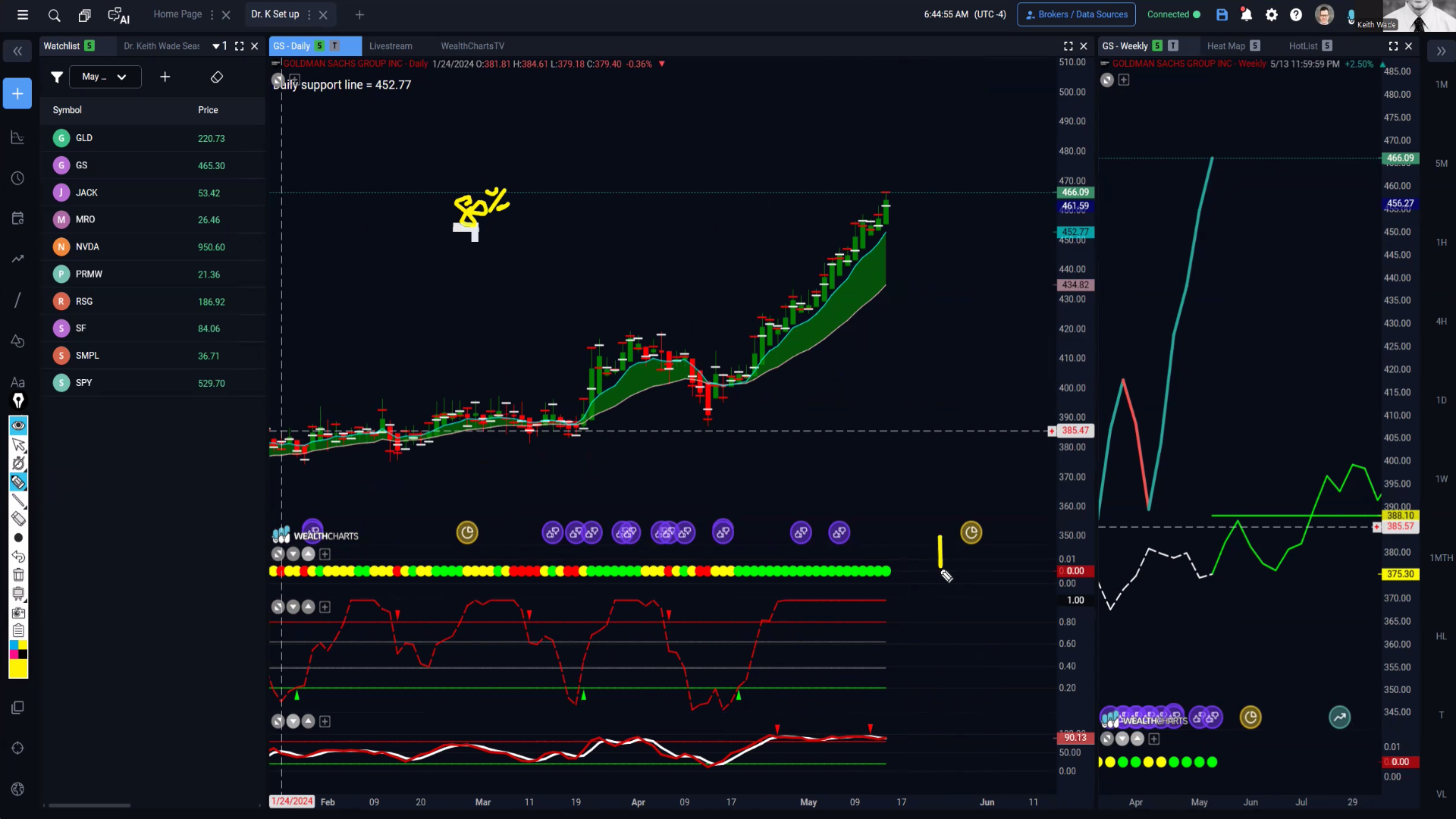Move the colored dots panel down

pyautogui.click(x=293, y=554)
